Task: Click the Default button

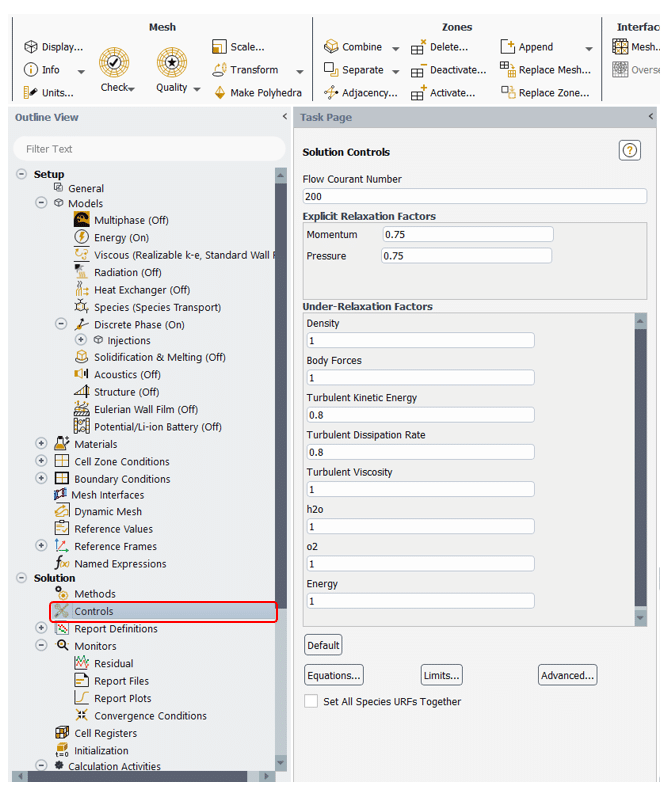Action: pyautogui.click(x=323, y=645)
